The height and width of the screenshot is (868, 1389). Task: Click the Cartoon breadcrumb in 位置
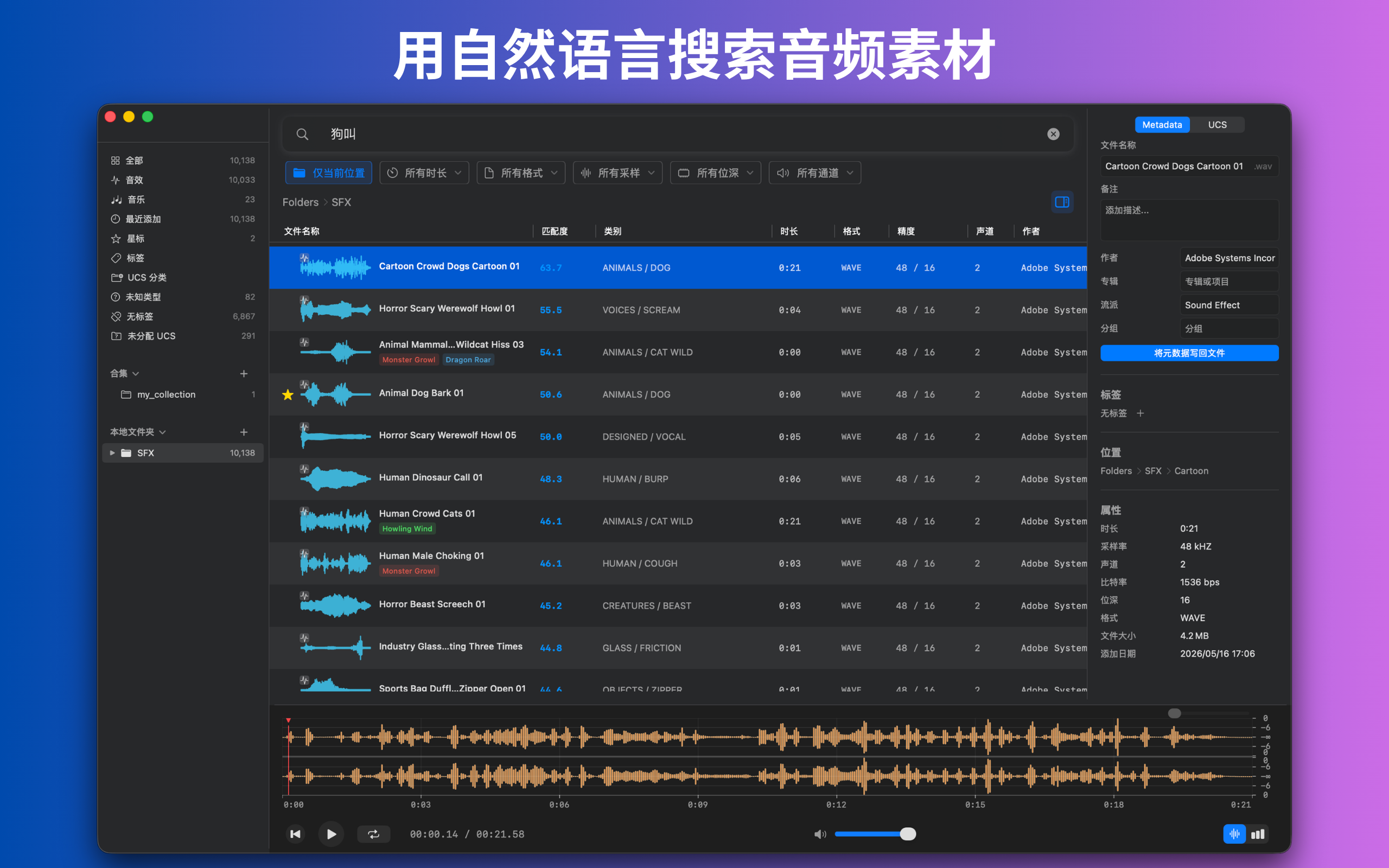tap(1191, 471)
